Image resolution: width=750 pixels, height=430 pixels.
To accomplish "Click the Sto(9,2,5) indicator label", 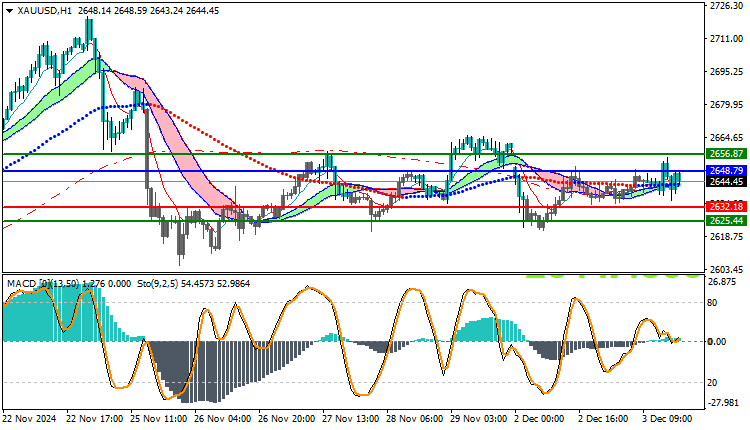I will [194, 284].
